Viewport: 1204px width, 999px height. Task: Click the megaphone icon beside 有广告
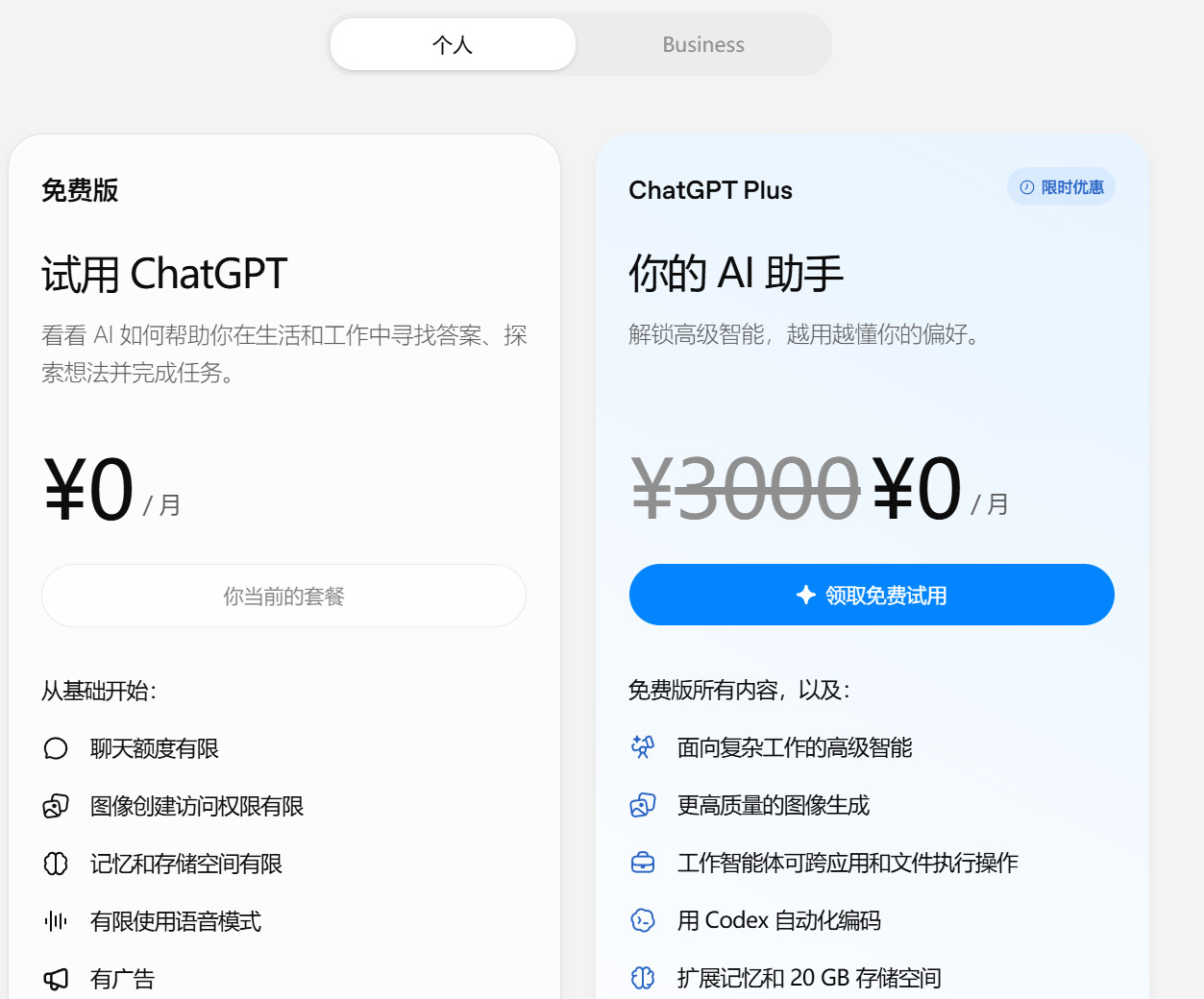point(56,979)
